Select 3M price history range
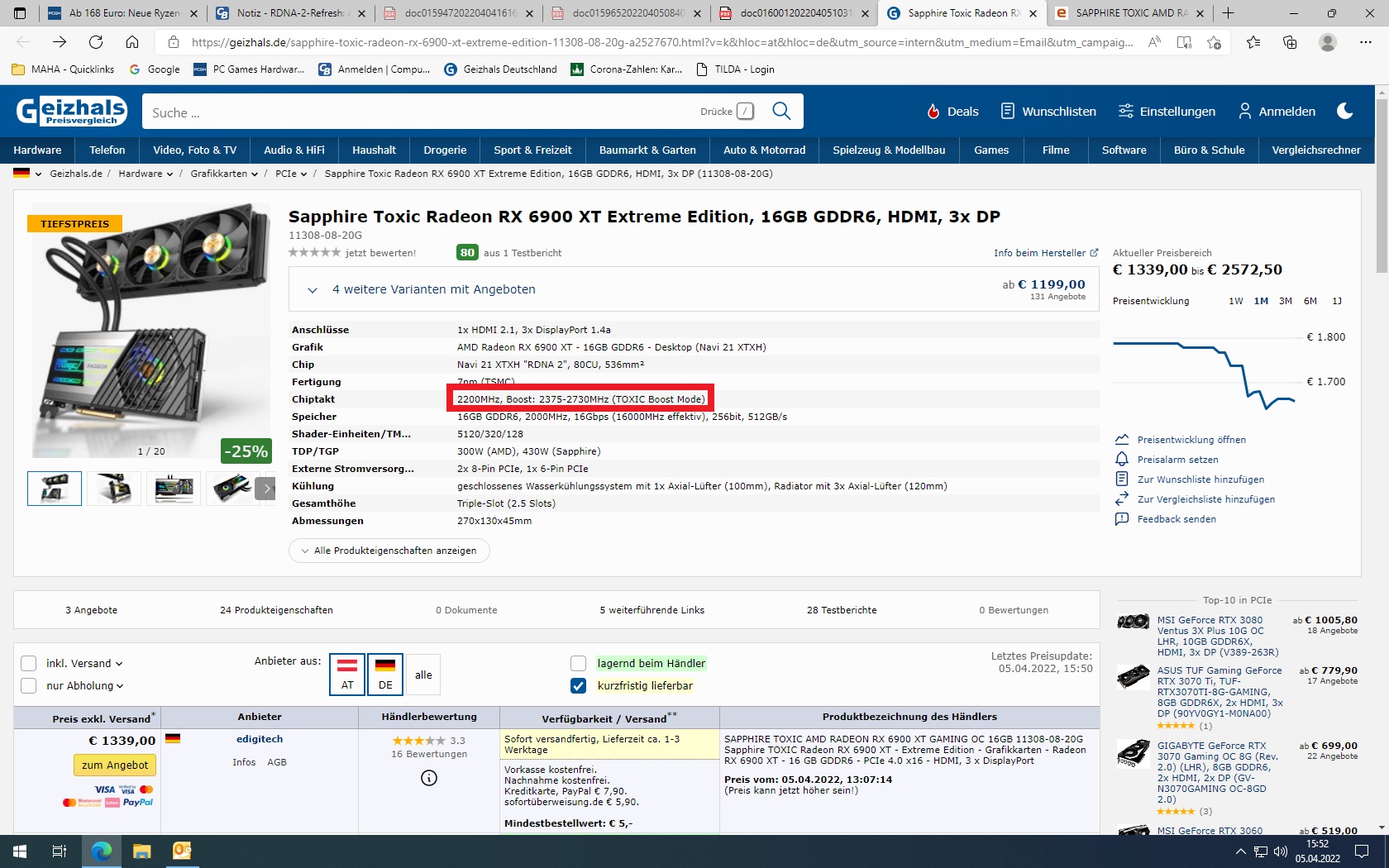 click(1286, 301)
